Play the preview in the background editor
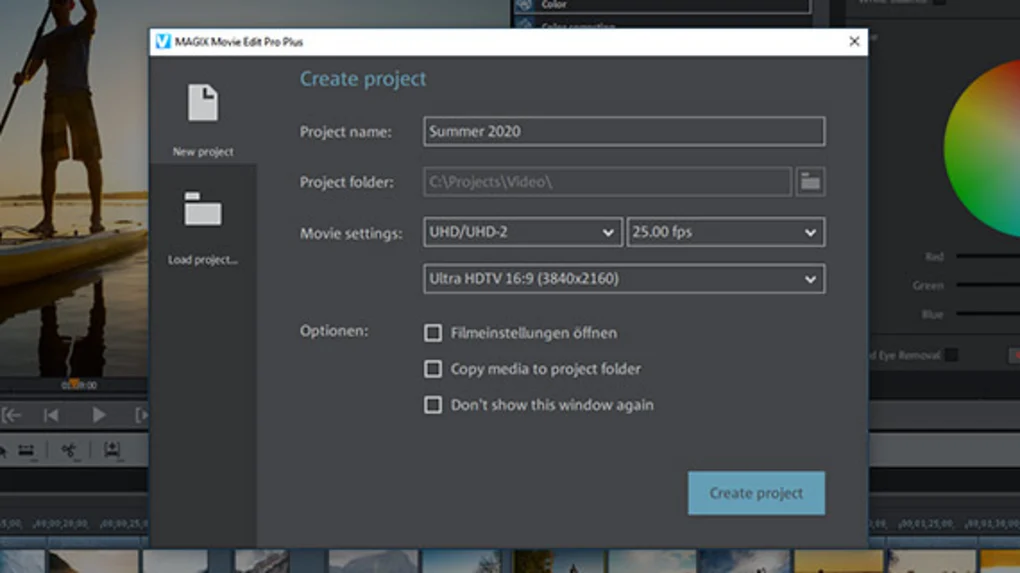Viewport: 1020px width, 573px height. pyautogui.click(x=98, y=415)
